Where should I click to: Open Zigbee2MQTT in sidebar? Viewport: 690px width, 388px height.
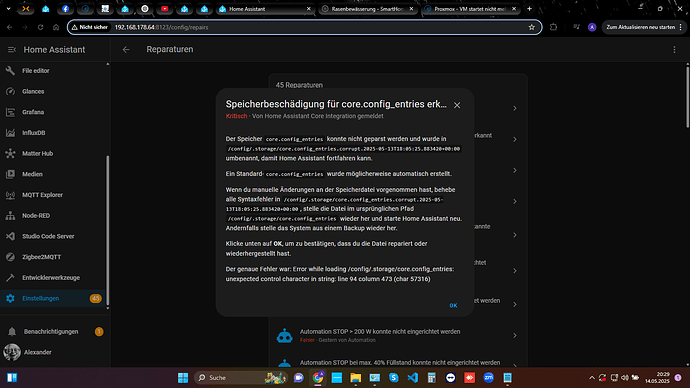click(53, 257)
